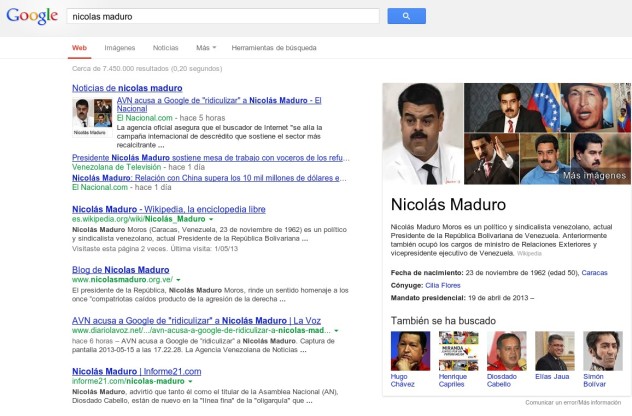Open Noticias de nicolas maduro link
The image size is (632, 416).
(125, 88)
